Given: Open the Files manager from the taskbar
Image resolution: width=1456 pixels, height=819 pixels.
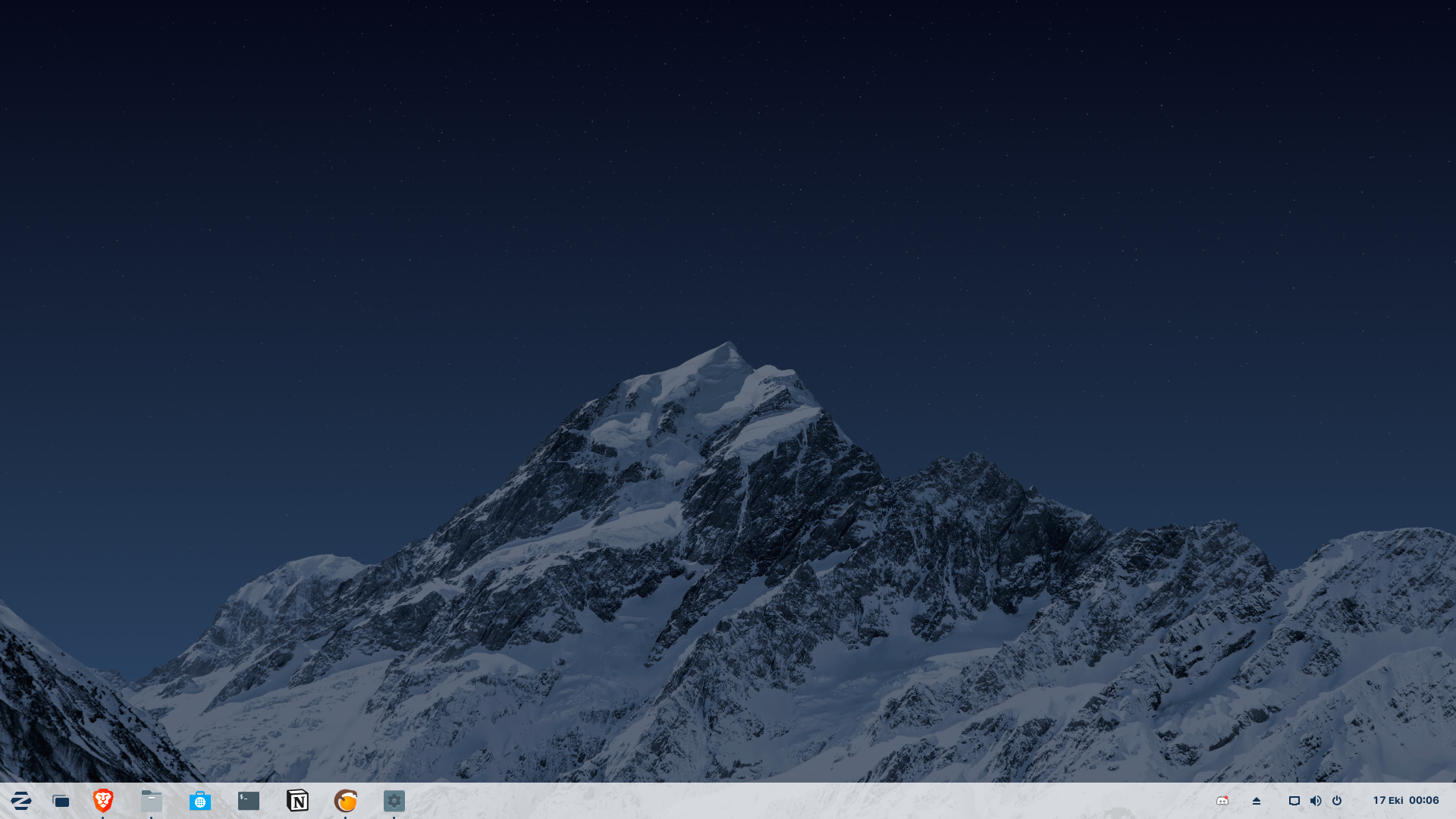Looking at the screenshot, I should point(152,801).
